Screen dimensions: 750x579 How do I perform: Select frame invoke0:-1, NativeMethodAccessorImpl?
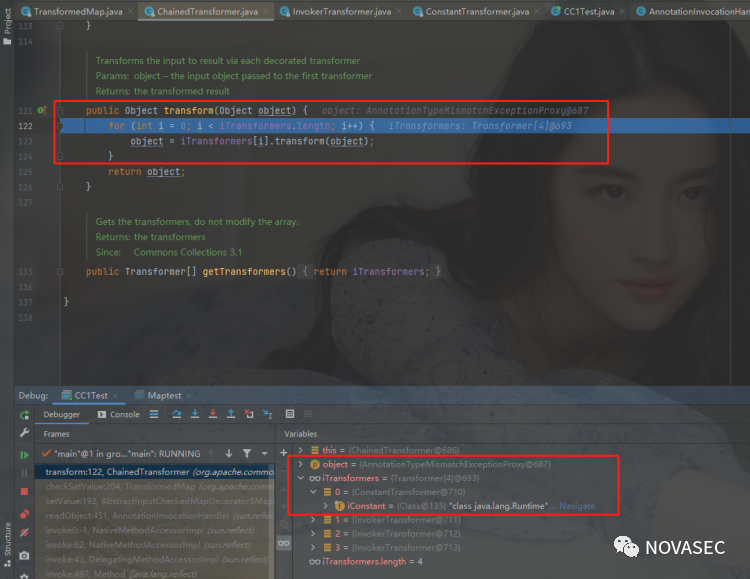click(x=154, y=530)
